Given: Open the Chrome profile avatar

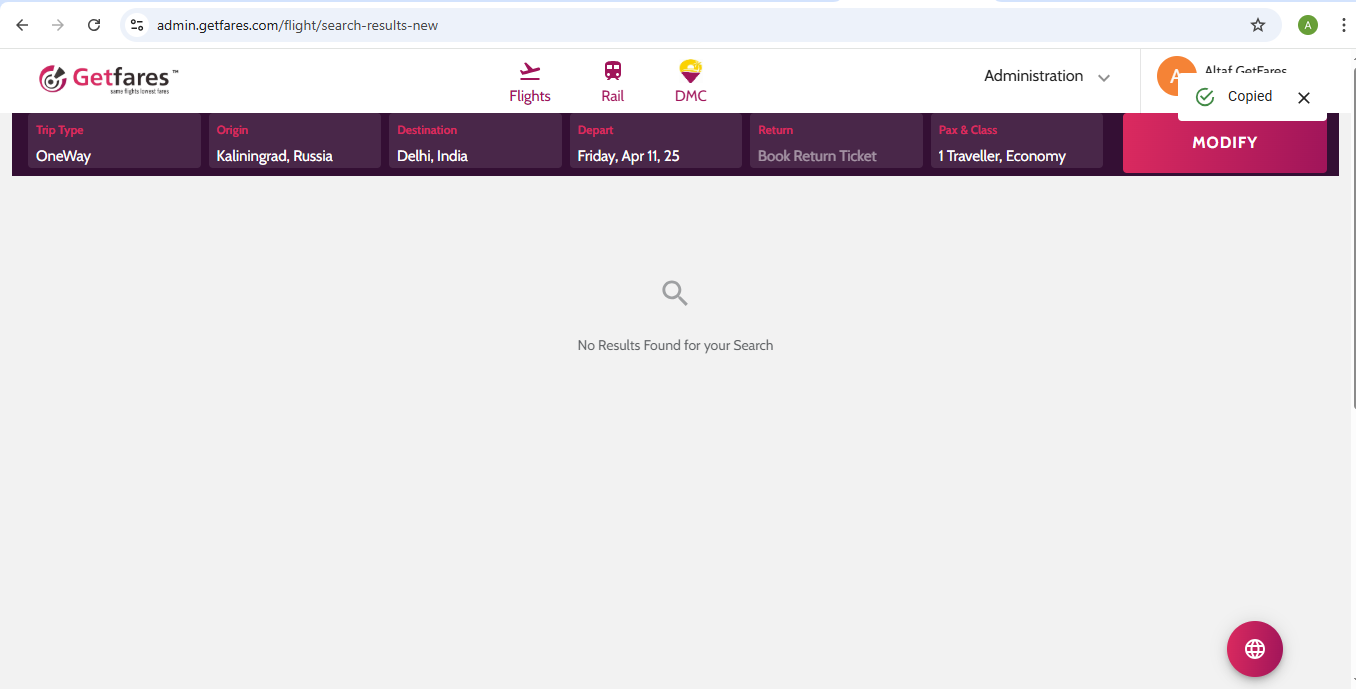Looking at the screenshot, I should pos(1307,25).
